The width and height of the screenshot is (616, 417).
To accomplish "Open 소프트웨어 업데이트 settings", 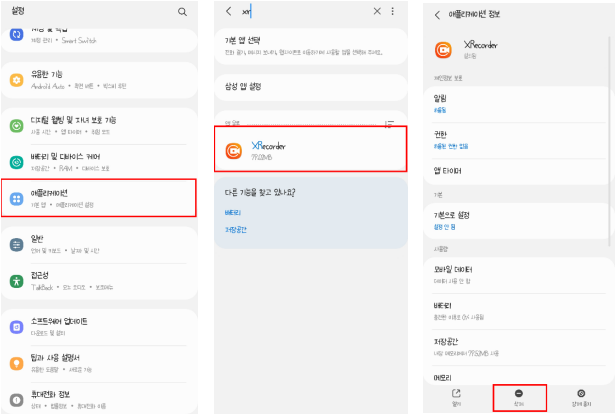I will point(99,326).
